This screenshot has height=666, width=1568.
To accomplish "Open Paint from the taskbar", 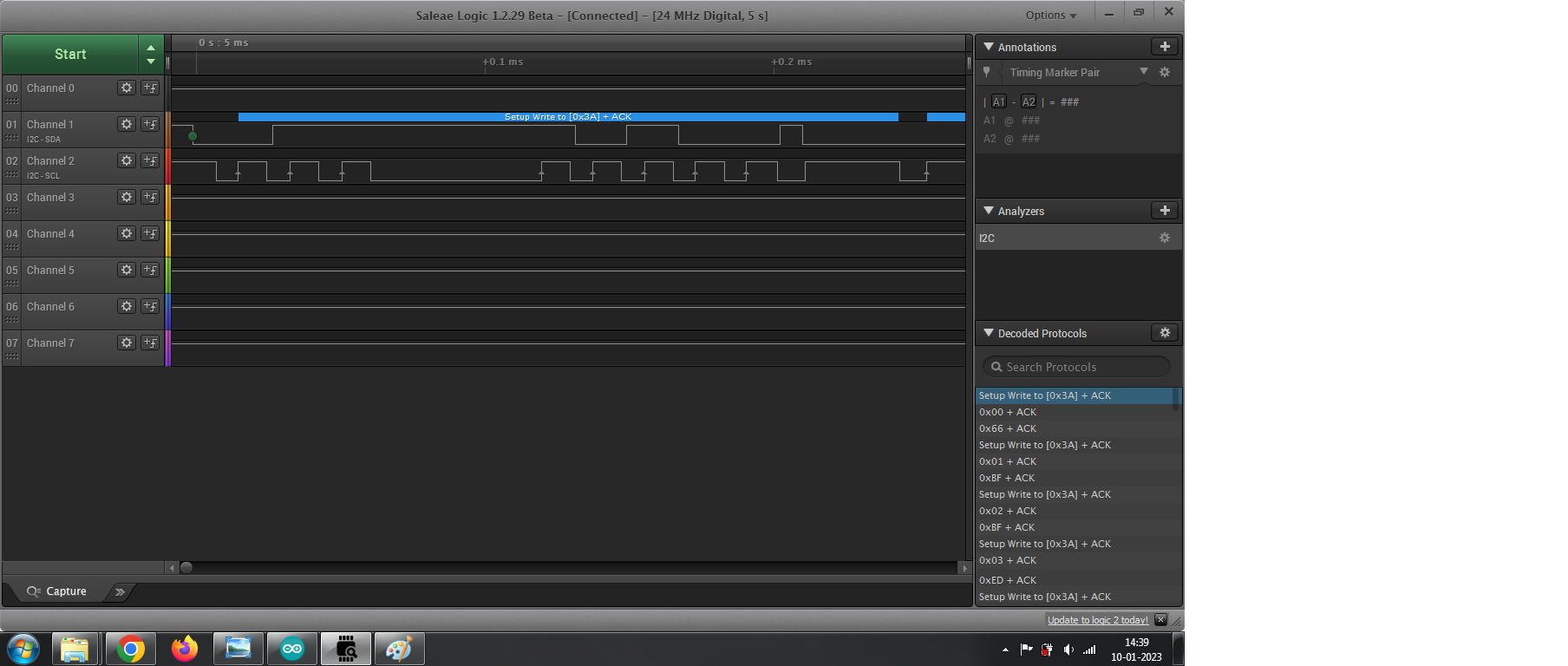I will coord(400,649).
